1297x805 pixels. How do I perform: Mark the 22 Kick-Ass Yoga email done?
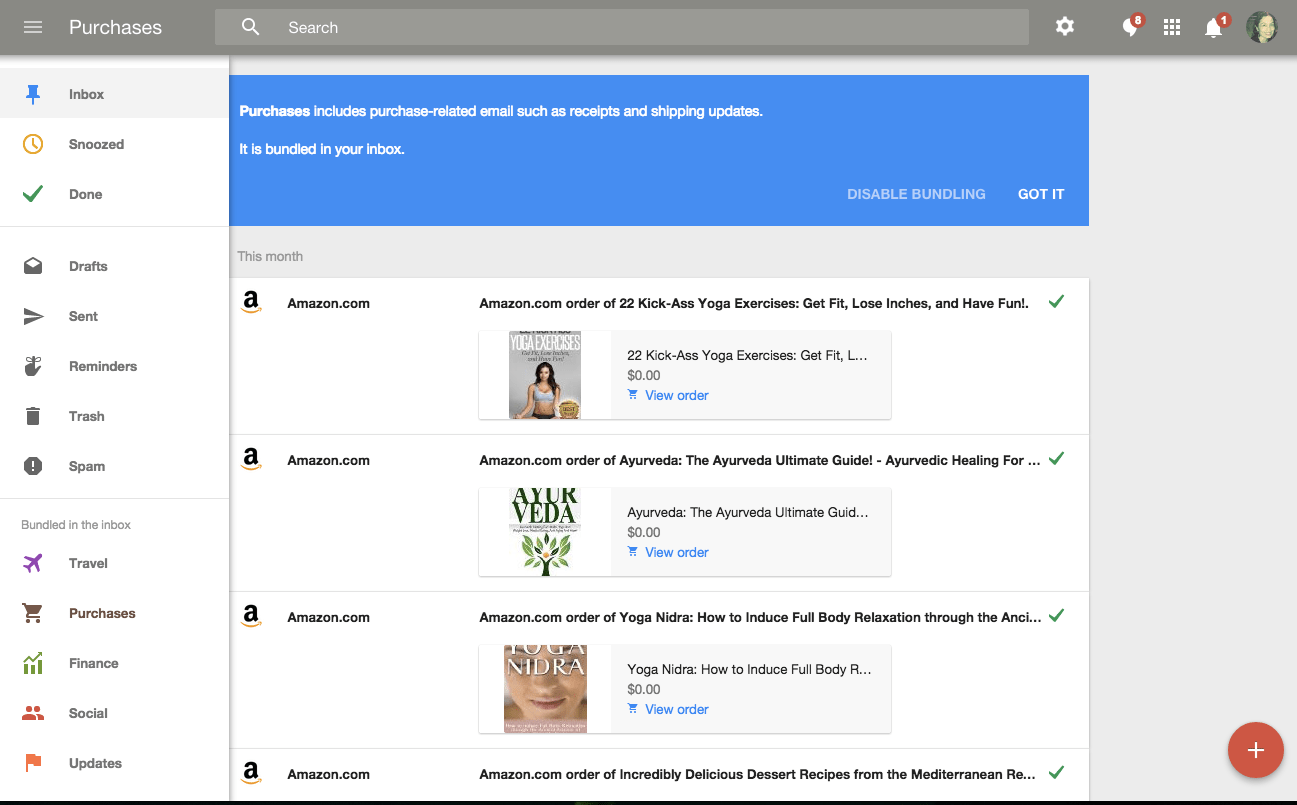tap(1056, 302)
